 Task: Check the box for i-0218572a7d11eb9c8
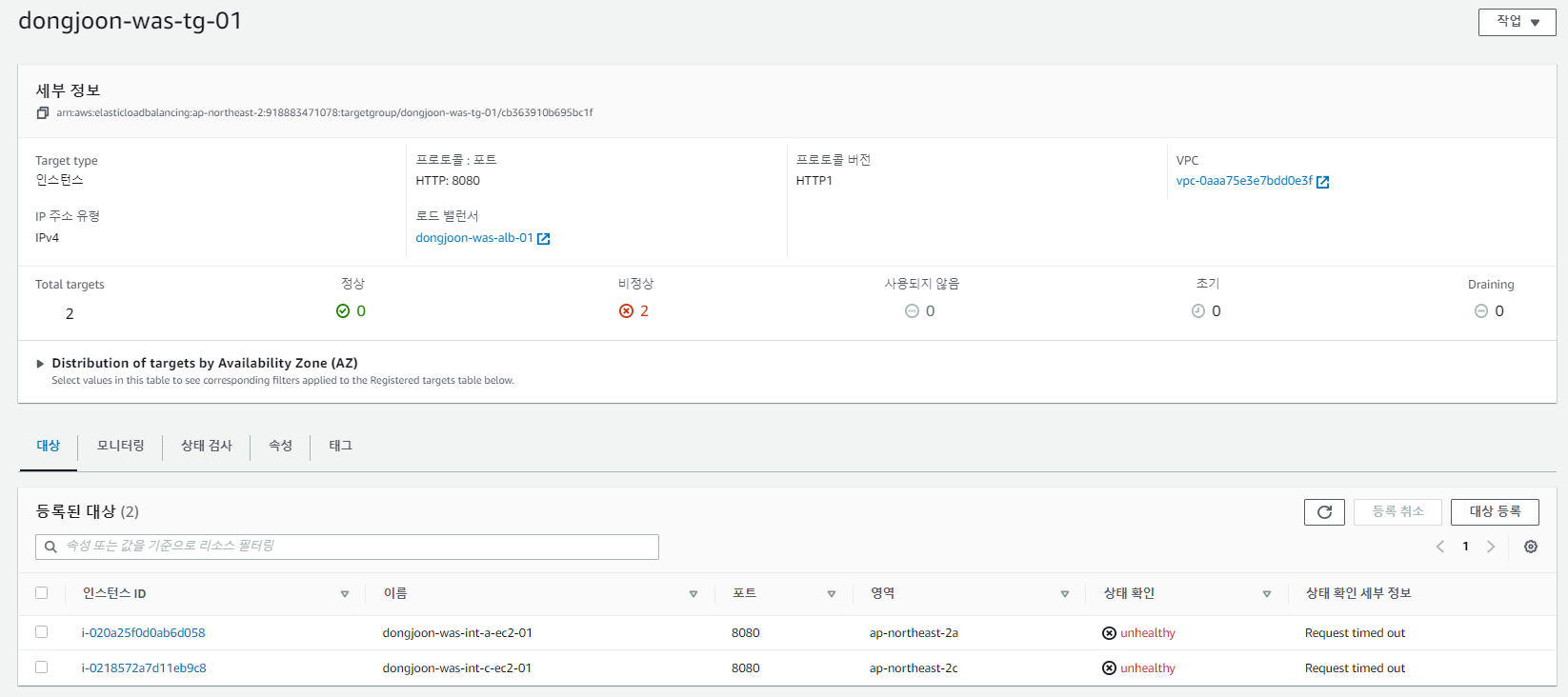pyautogui.click(x=41, y=667)
